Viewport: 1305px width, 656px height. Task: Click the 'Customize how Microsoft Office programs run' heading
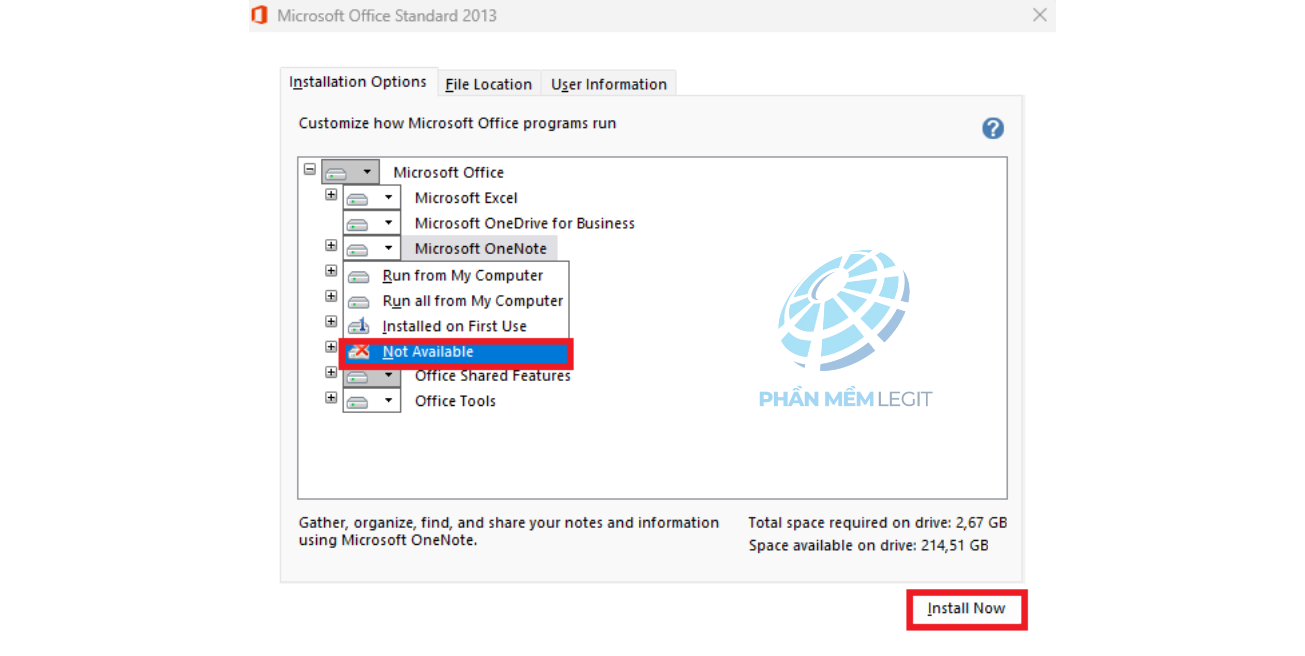point(457,123)
